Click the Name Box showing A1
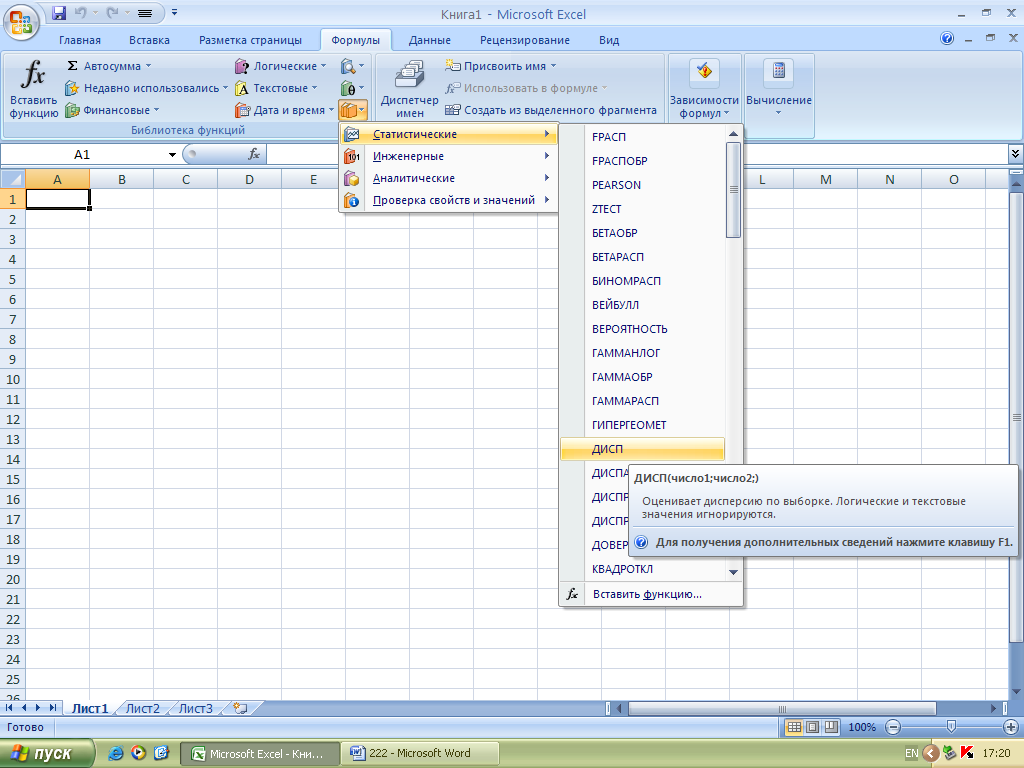This screenshot has height=768, width=1024. (x=82, y=155)
